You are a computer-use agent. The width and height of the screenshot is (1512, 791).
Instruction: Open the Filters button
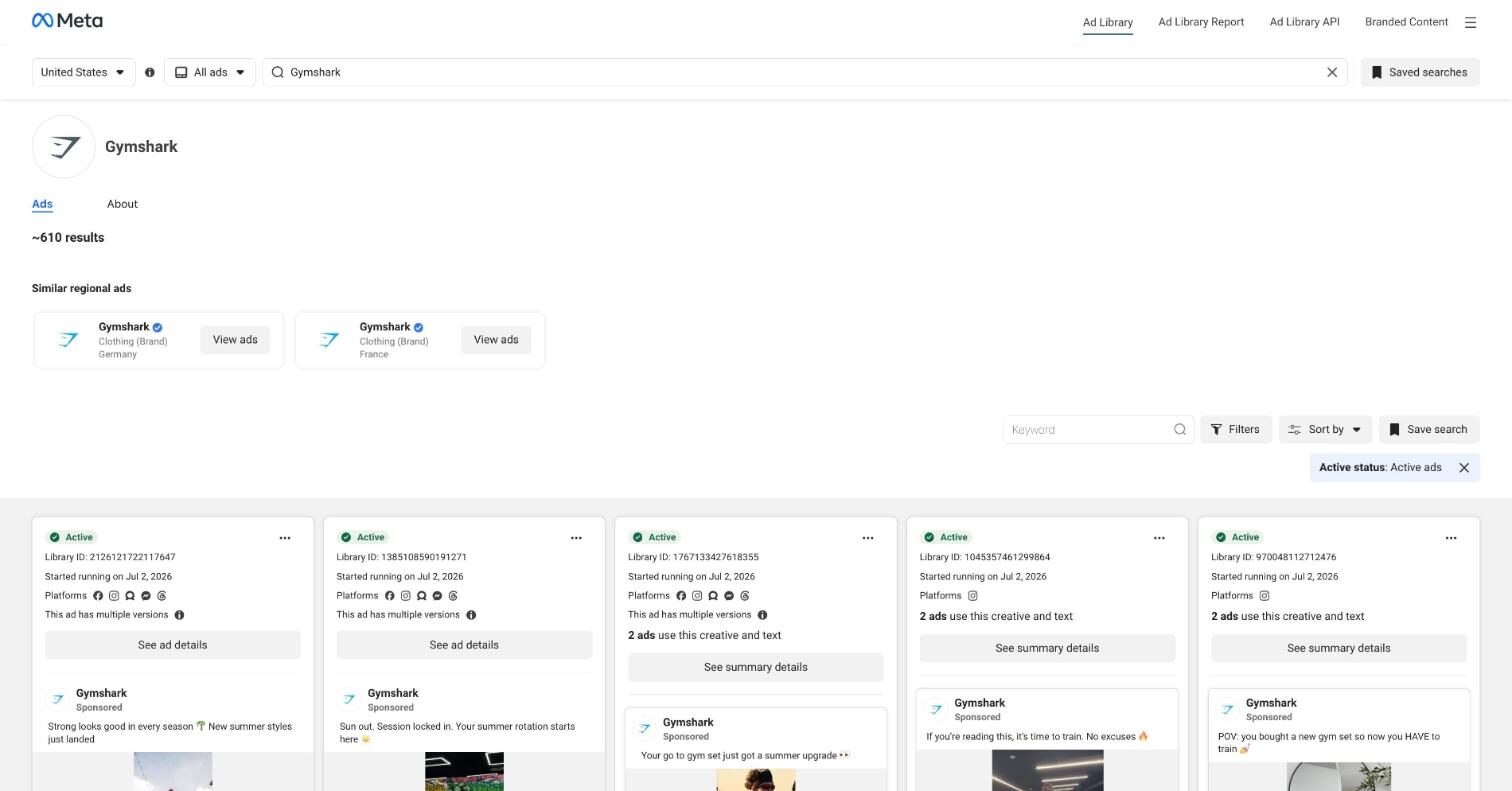tap(1236, 430)
